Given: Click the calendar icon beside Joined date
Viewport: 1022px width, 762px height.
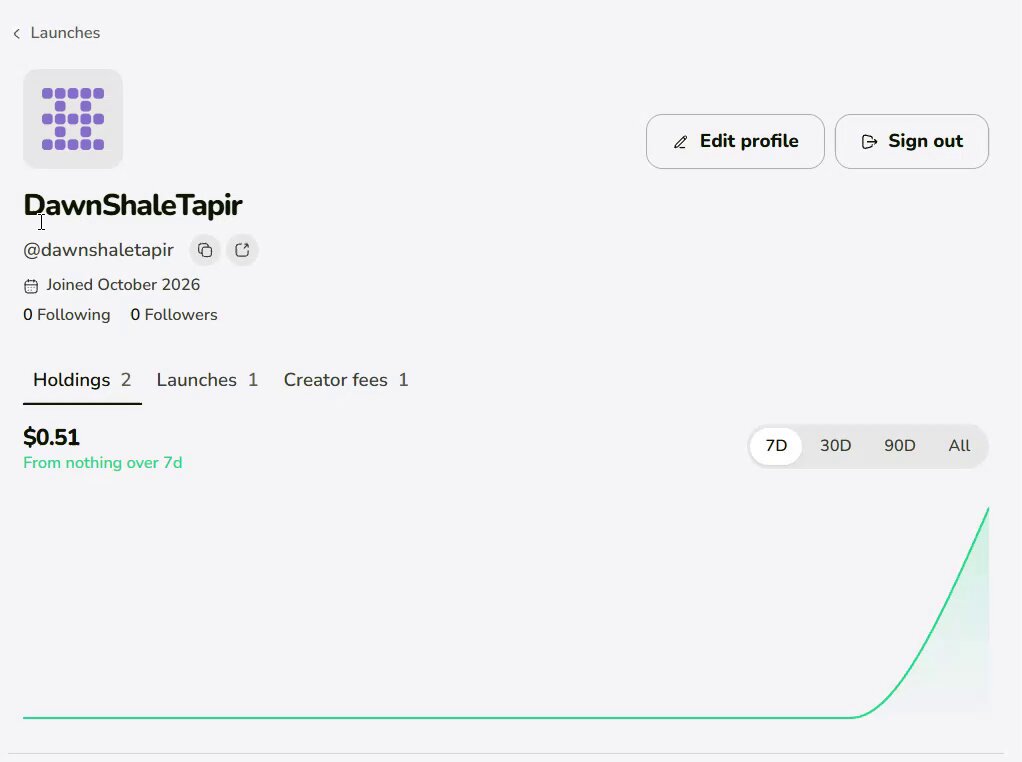Looking at the screenshot, I should (31, 286).
